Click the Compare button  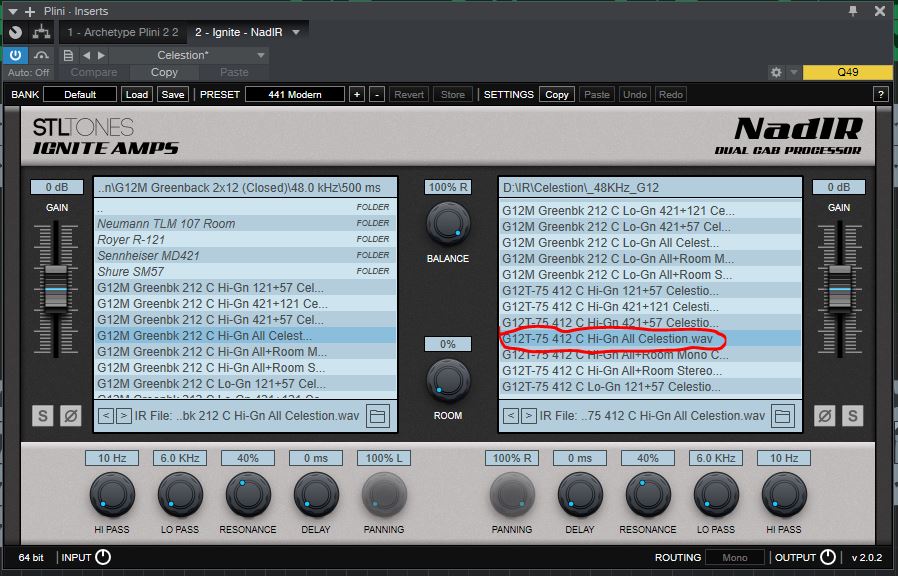pos(94,73)
